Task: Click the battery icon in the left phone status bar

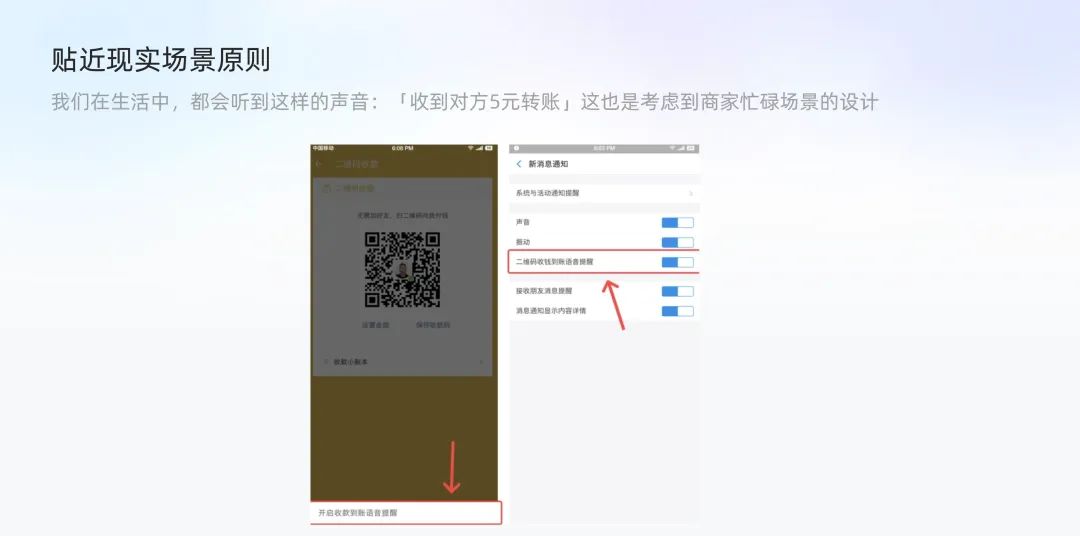Action: (x=489, y=148)
